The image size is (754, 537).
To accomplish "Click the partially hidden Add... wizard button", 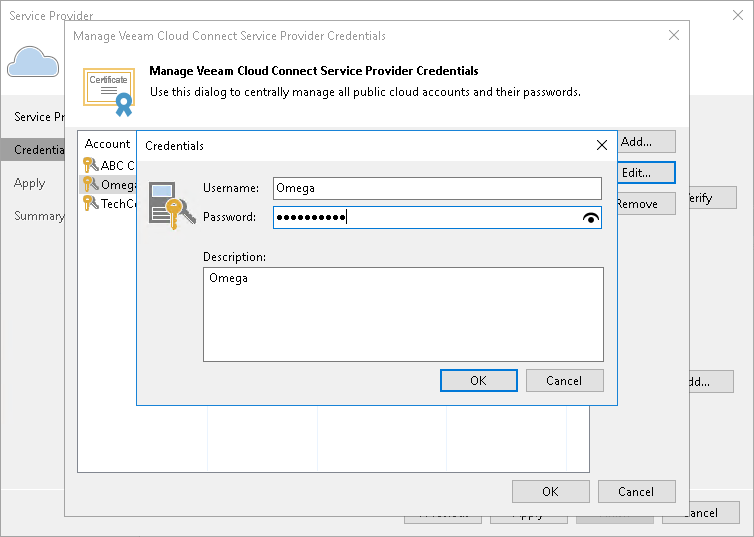I will pyautogui.click(x=712, y=382).
